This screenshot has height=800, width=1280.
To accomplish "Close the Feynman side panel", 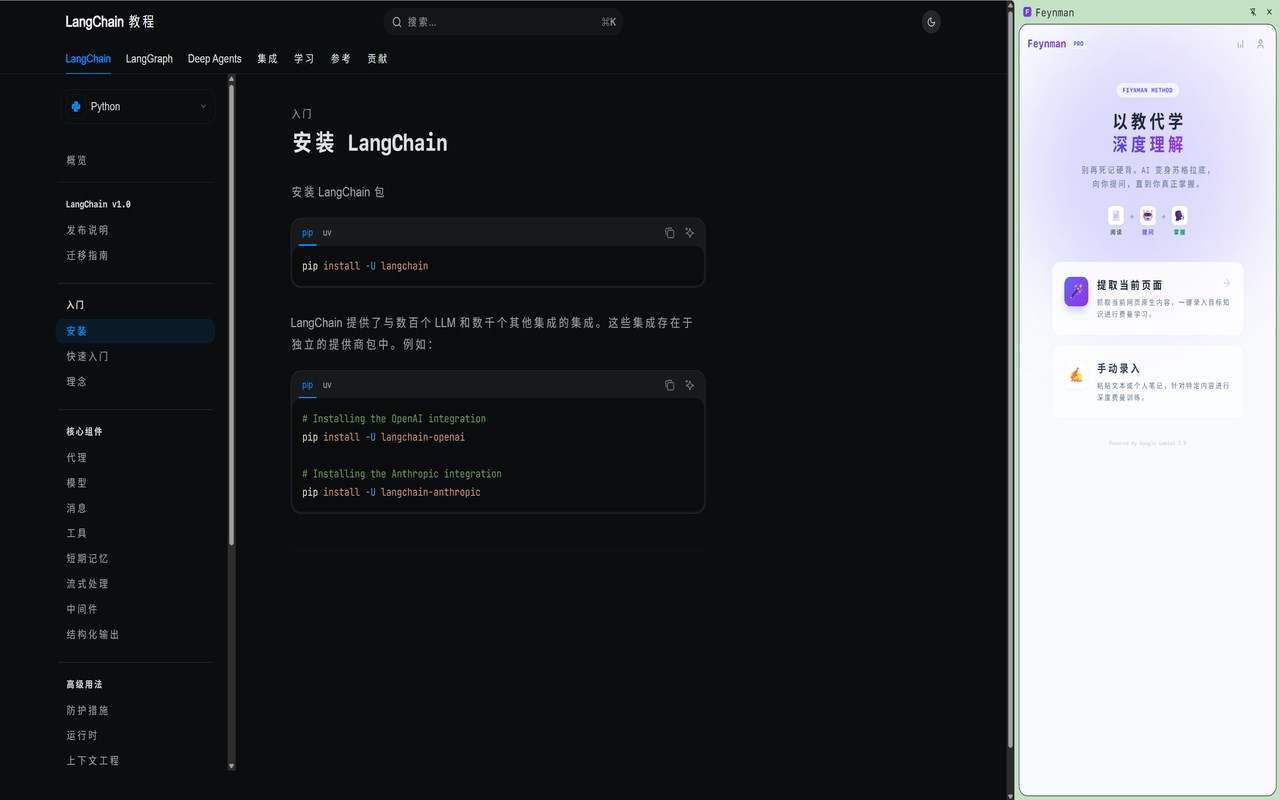I will pyautogui.click(x=1270, y=12).
